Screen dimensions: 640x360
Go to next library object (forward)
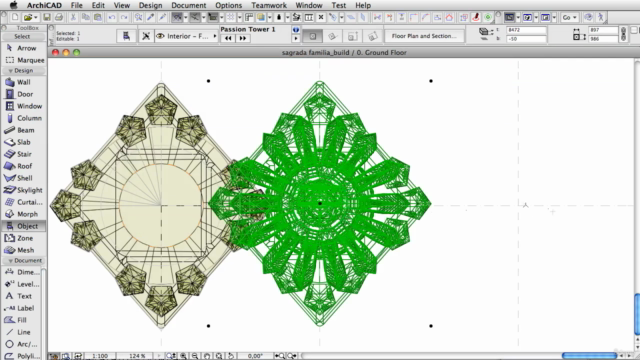[x=243, y=38]
